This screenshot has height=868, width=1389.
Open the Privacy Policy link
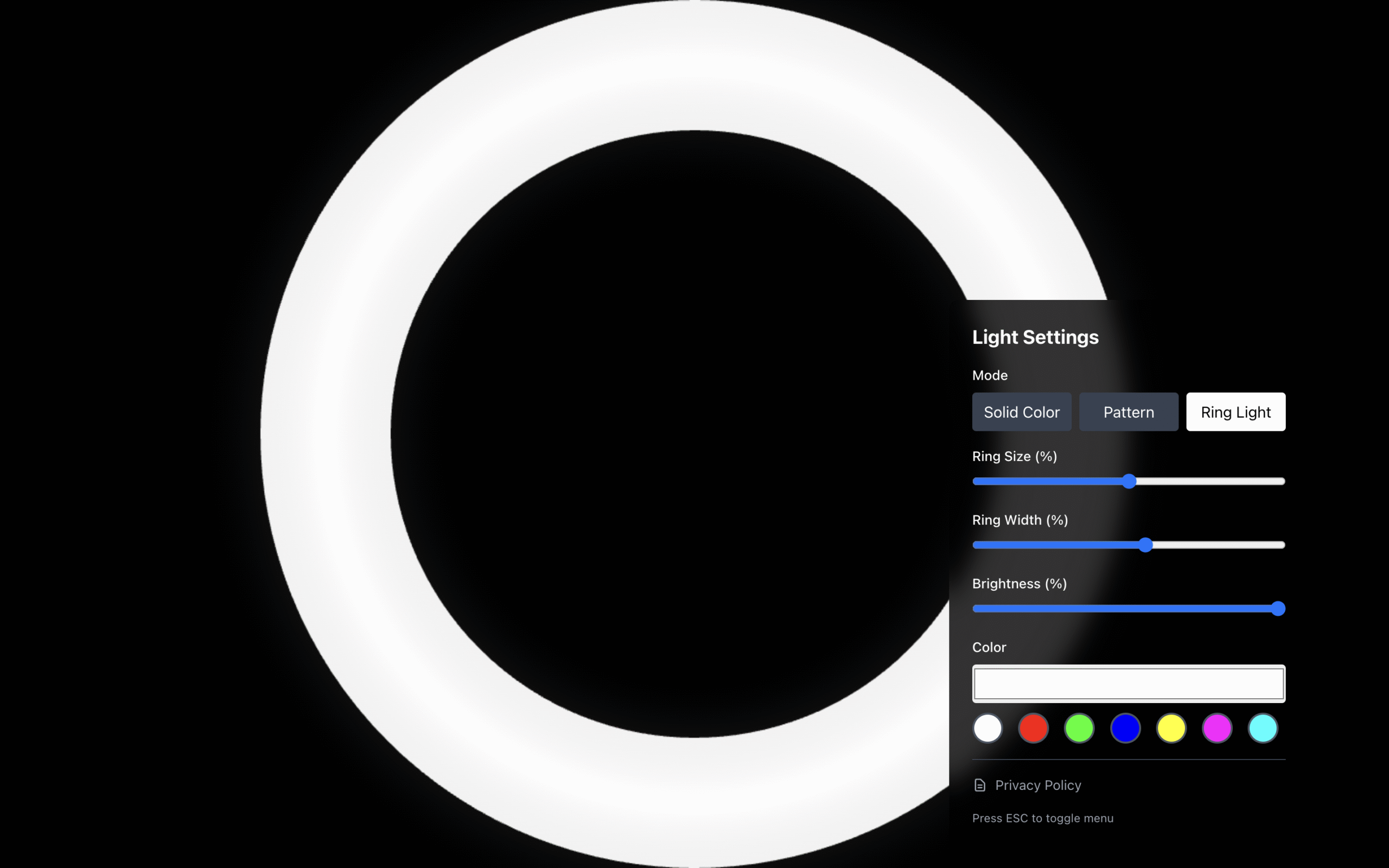pos(1038,785)
